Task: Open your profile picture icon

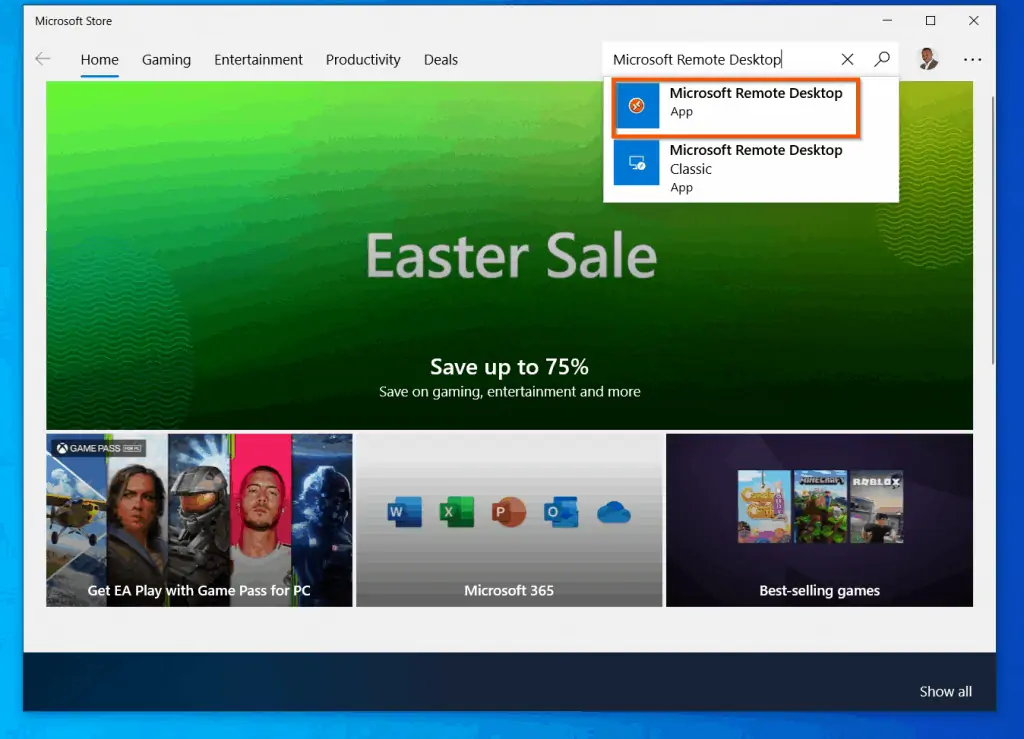Action: [928, 59]
